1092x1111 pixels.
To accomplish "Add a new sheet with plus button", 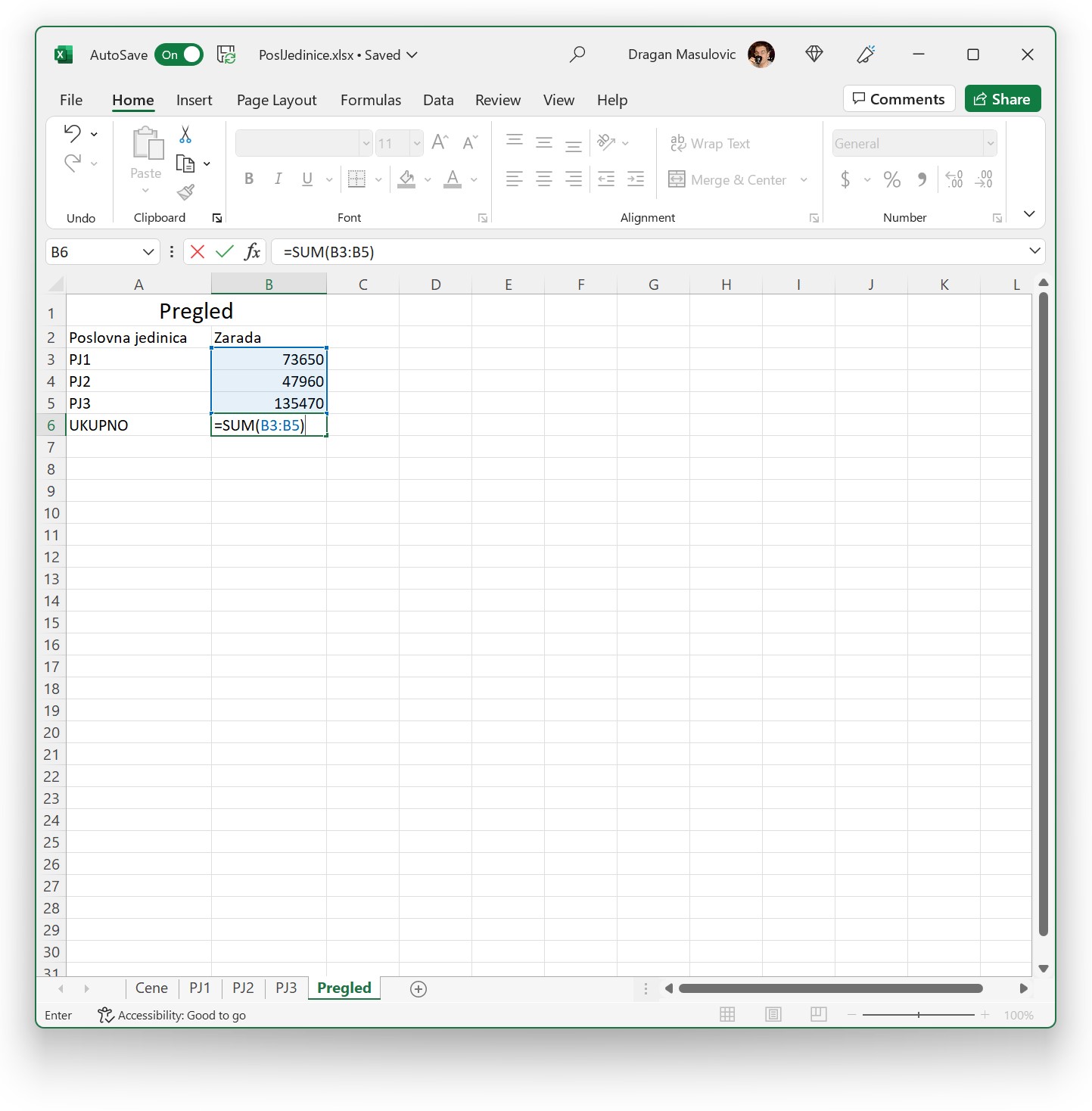I will (x=418, y=988).
